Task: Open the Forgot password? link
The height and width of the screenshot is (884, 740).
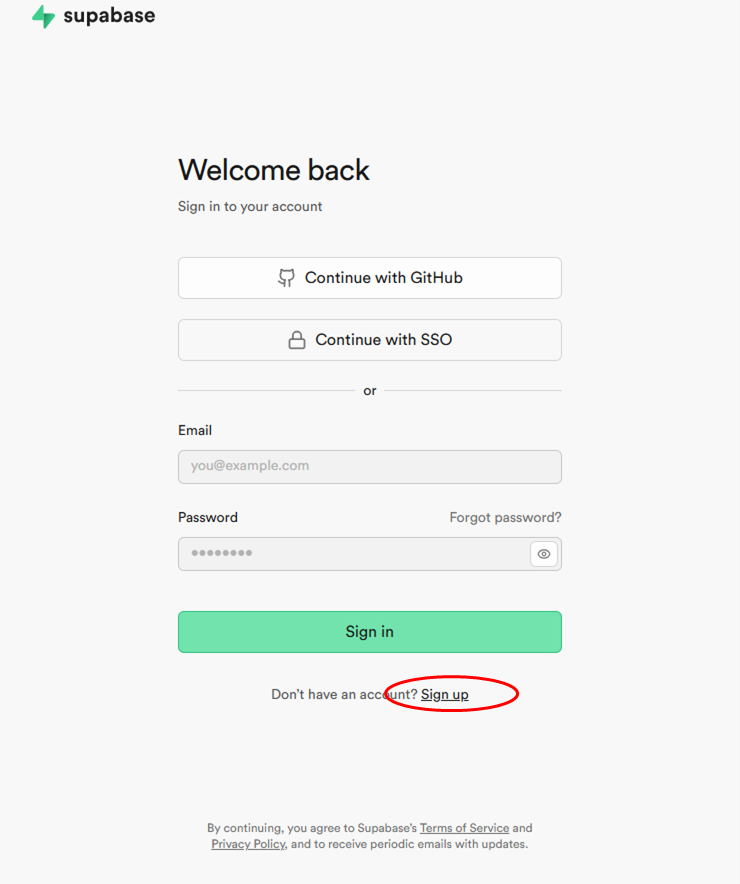Action: point(505,517)
